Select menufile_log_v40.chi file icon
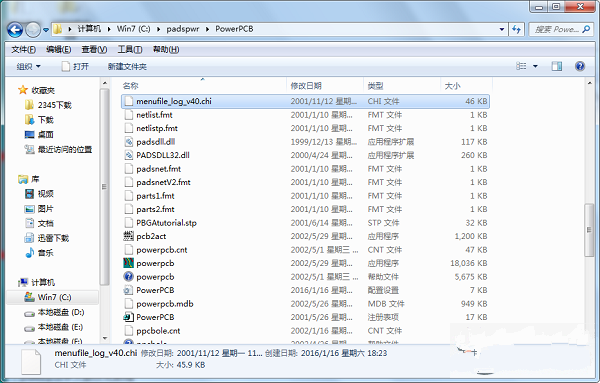The width and height of the screenshot is (600, 383). tap(129, 101)
